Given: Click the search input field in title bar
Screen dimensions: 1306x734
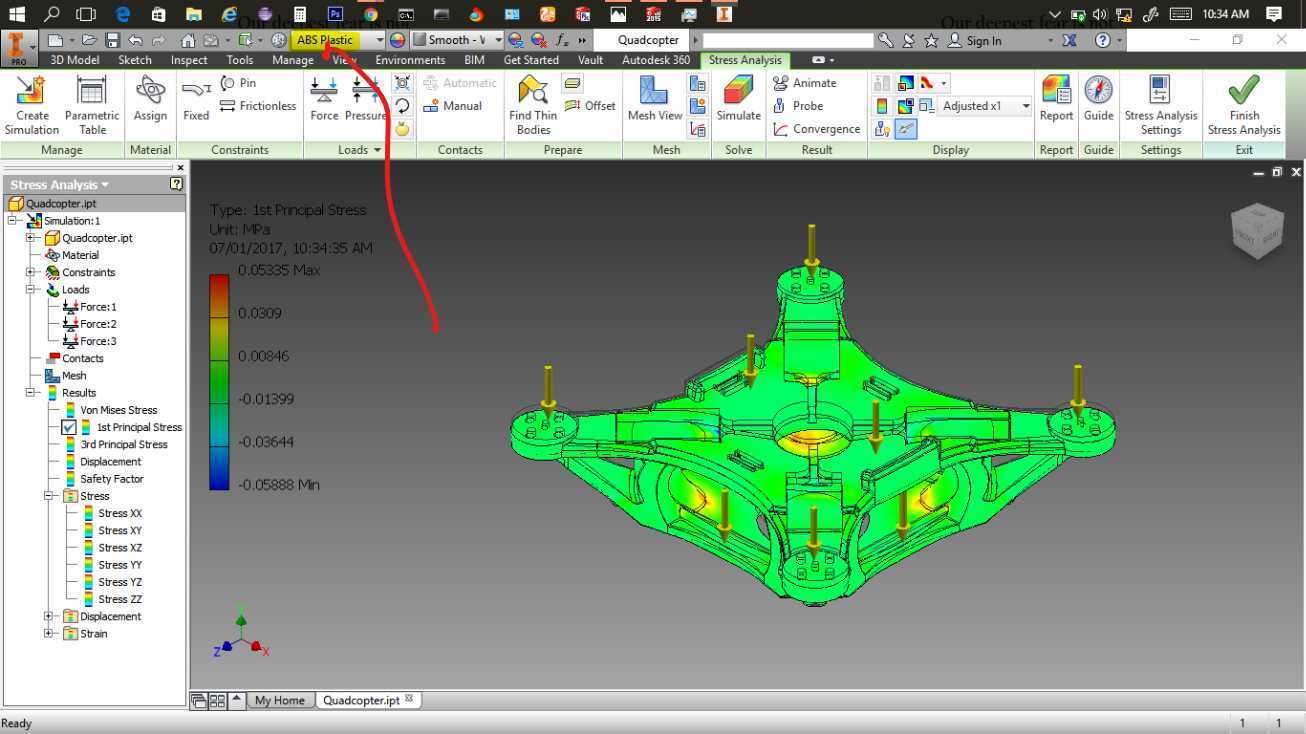Looking at the screenshot, I should (788, 40).
